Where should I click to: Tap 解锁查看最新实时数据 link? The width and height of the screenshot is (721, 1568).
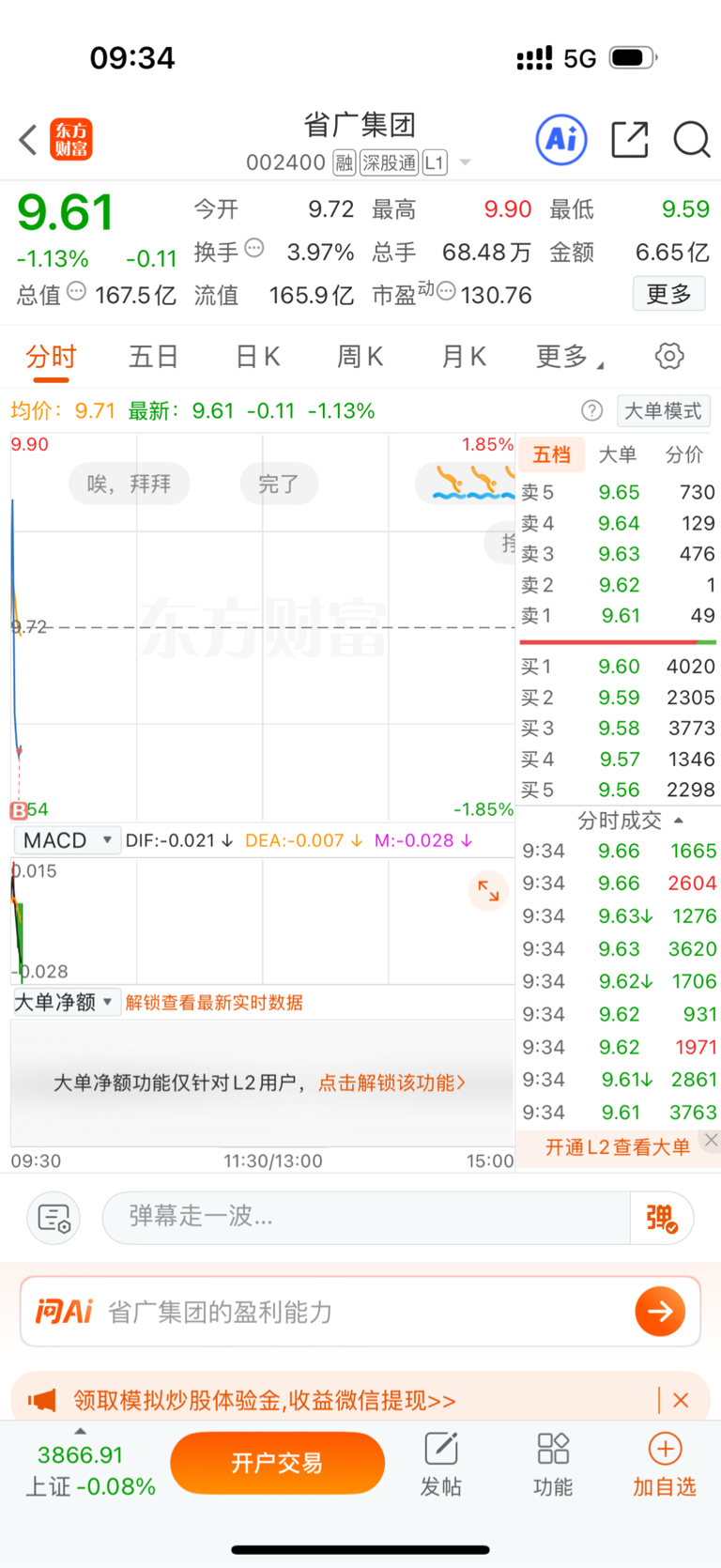214,1003
